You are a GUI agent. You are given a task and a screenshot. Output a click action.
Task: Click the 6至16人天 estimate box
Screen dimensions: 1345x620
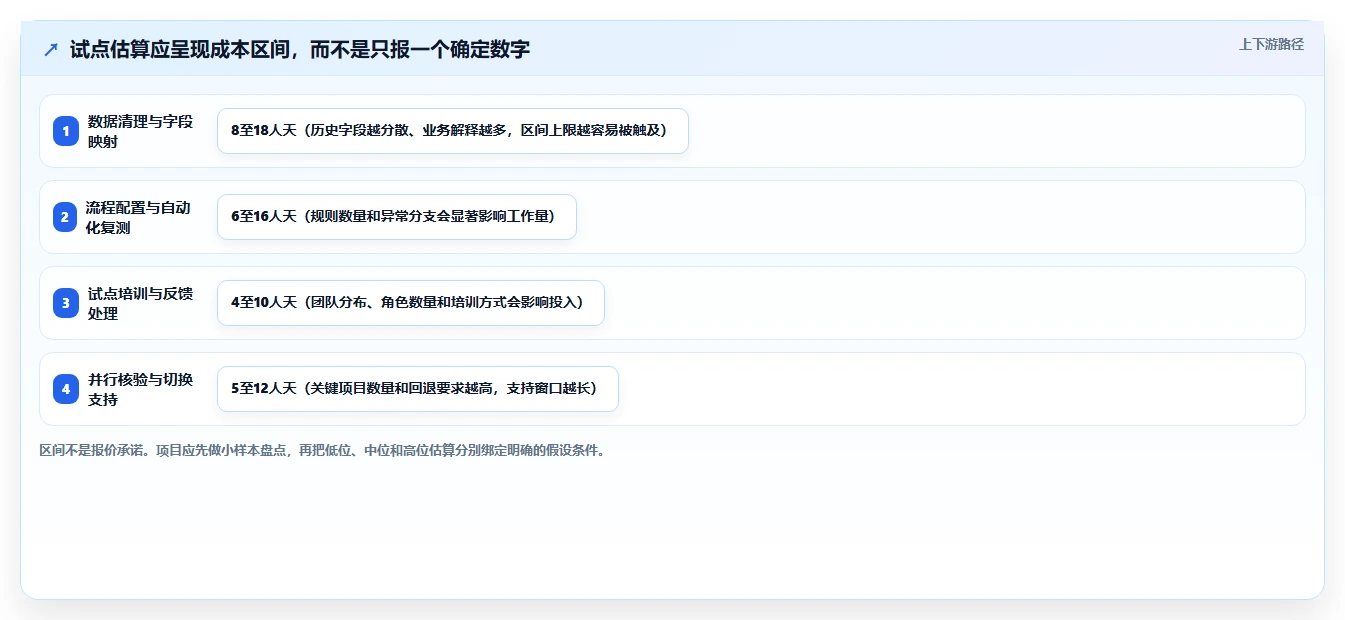[x=397, y=217]
